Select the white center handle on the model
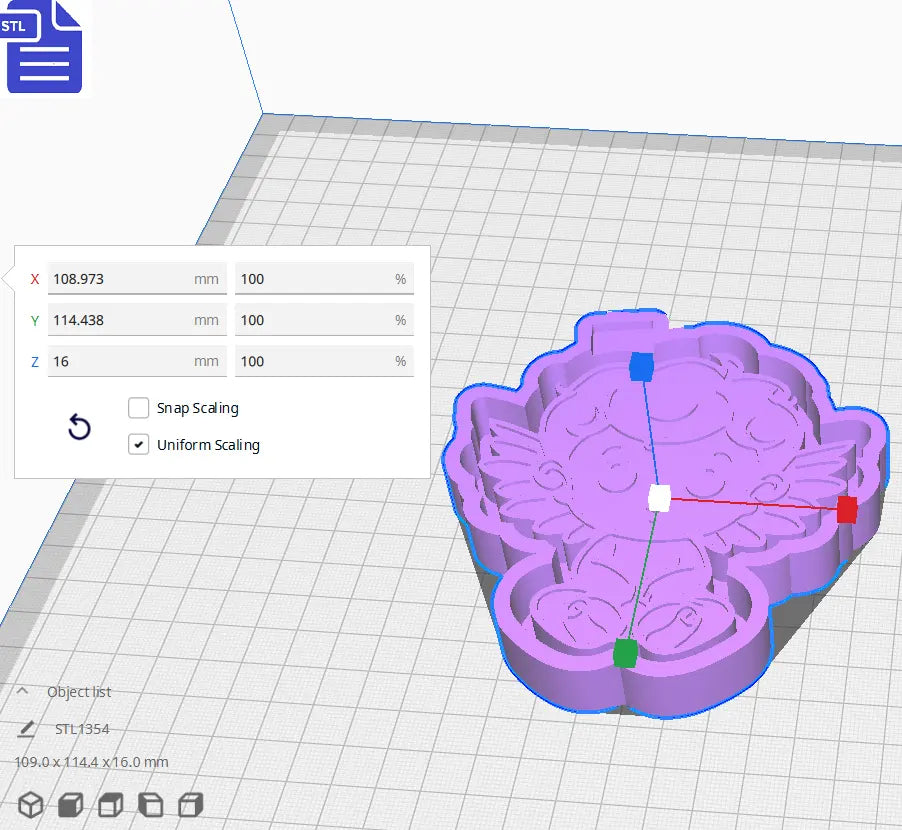The image size is (902, 830). click(x=658, y=498)
